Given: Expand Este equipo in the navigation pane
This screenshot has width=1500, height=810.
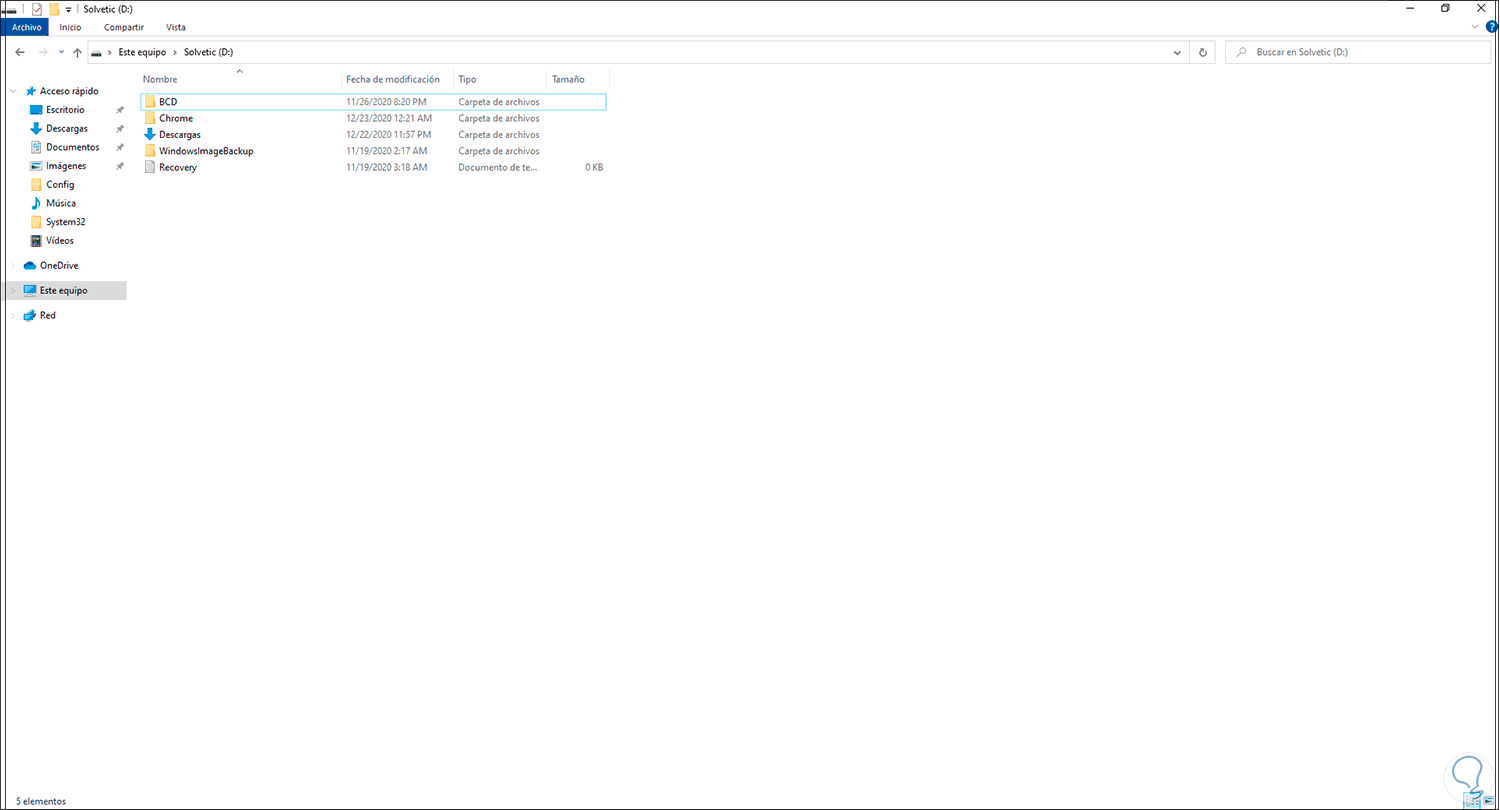Looking at the screenshot, I should pos(14,290).
